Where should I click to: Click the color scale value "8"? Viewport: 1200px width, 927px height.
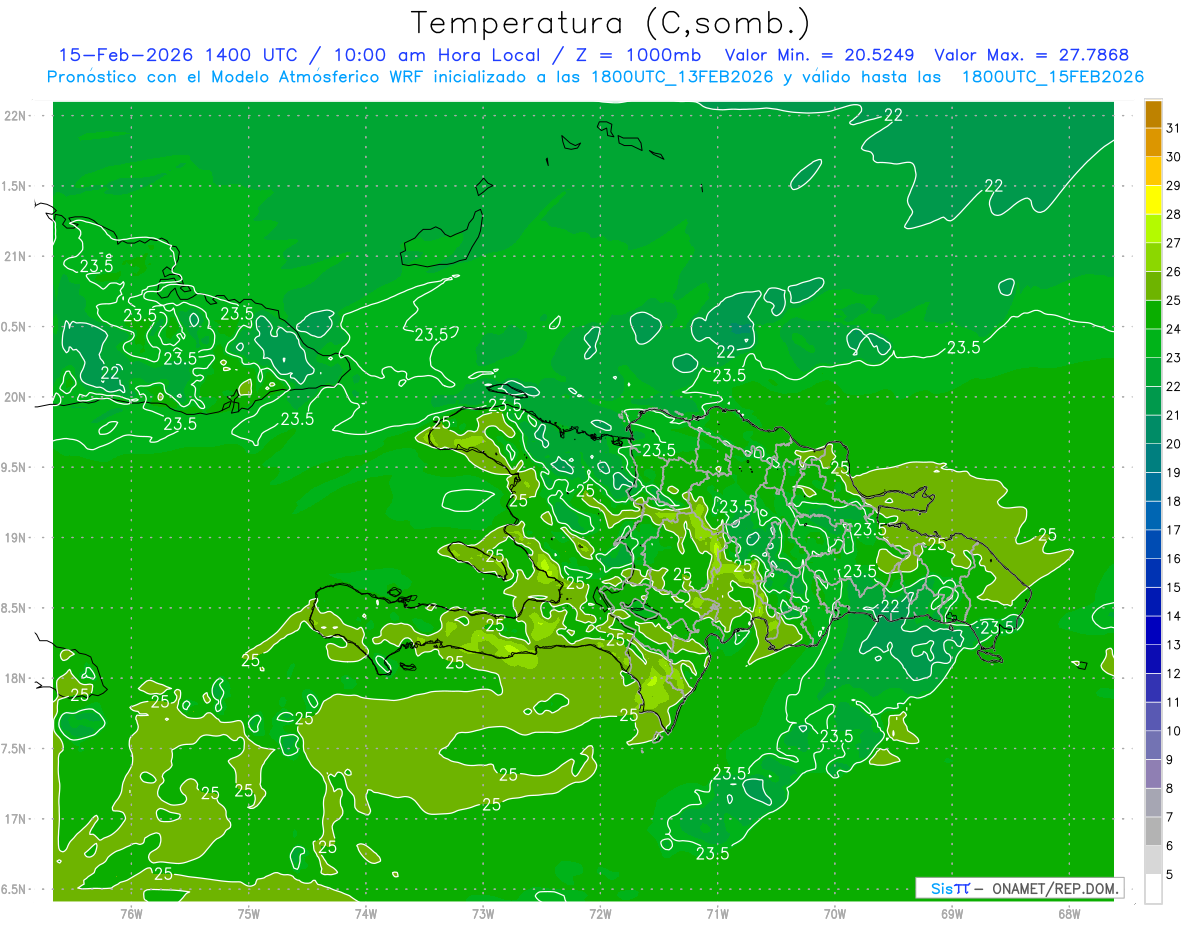point(1170,789)
